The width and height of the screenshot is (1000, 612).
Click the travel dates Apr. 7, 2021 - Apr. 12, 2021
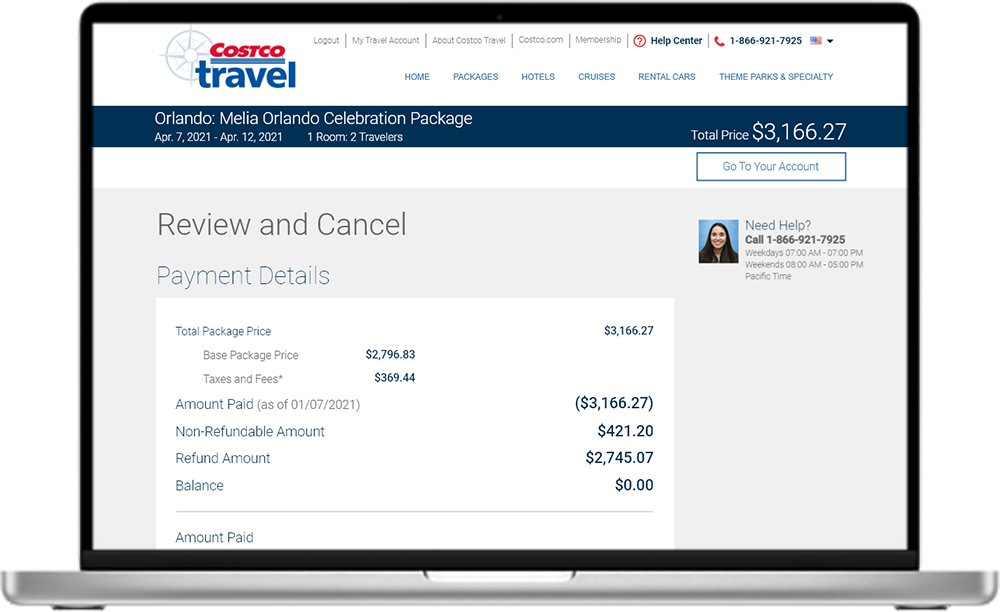click(218, 137)
